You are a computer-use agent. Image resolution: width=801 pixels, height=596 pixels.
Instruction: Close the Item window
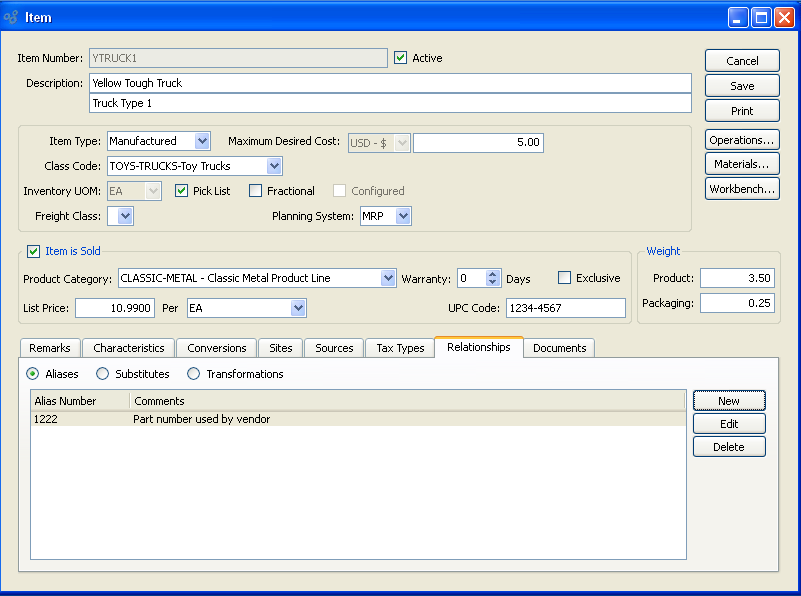[784, 18]
